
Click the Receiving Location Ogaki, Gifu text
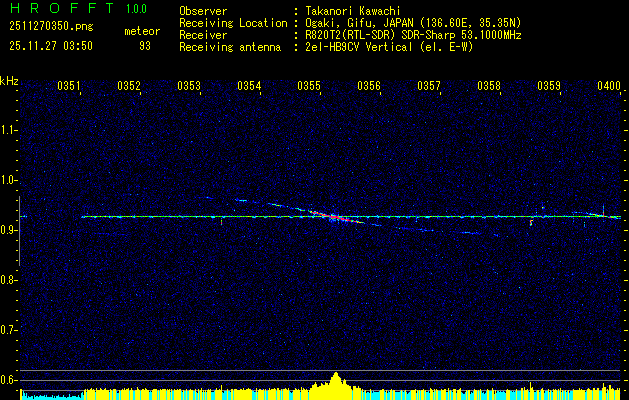(413, 23)
